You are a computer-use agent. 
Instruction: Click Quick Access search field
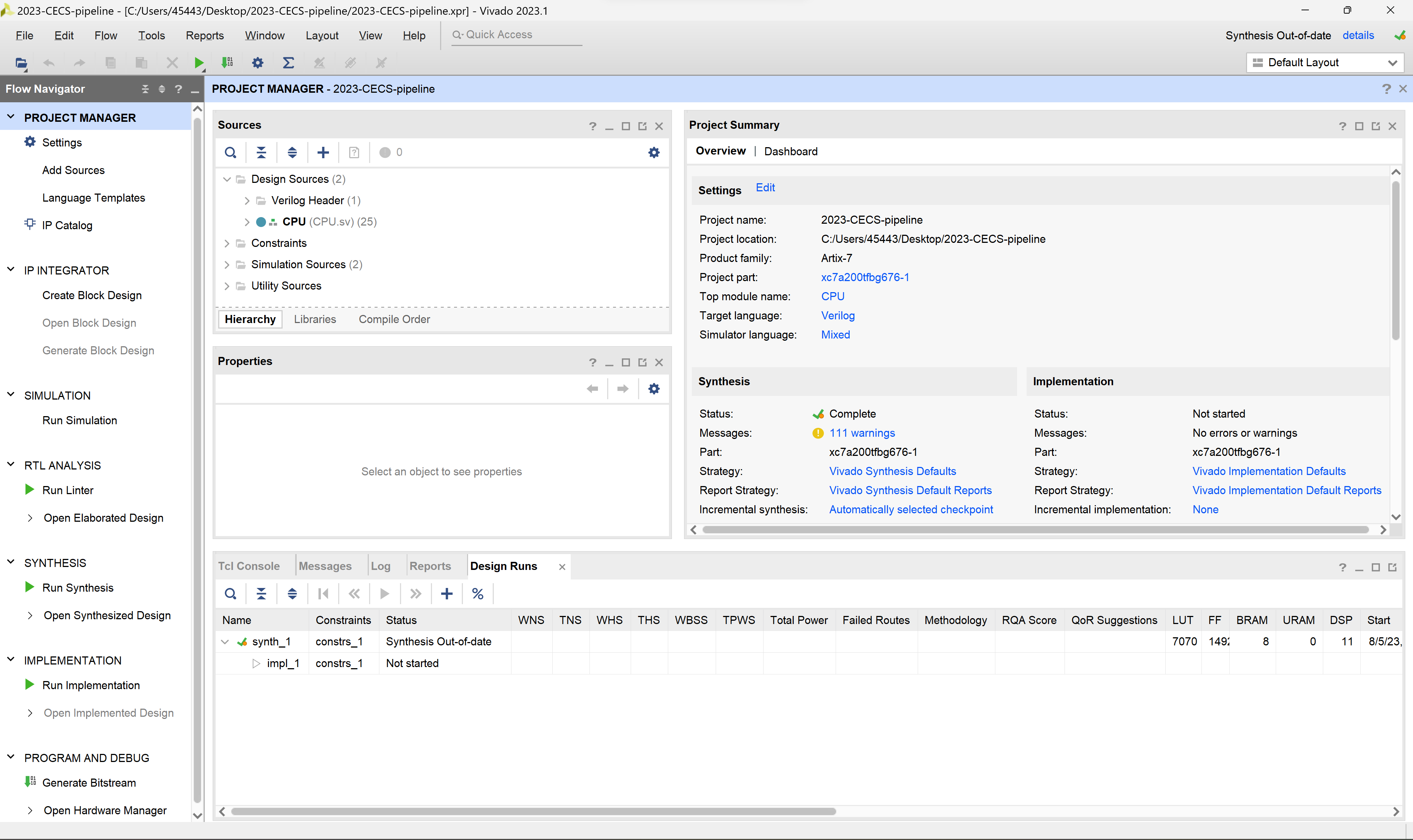click(516, 35)
